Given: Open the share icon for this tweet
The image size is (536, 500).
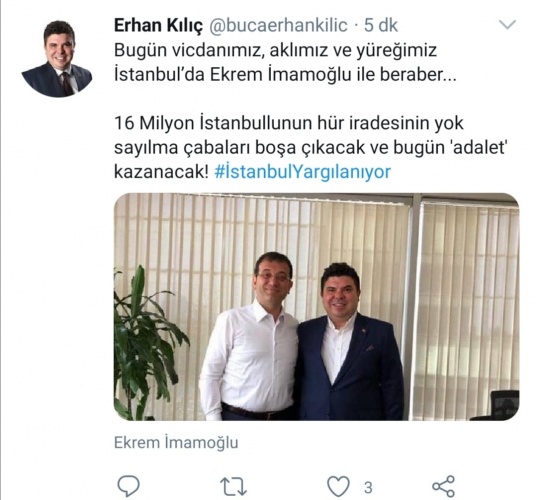Looking at the screenshot, I should click(x=444, y=486).
